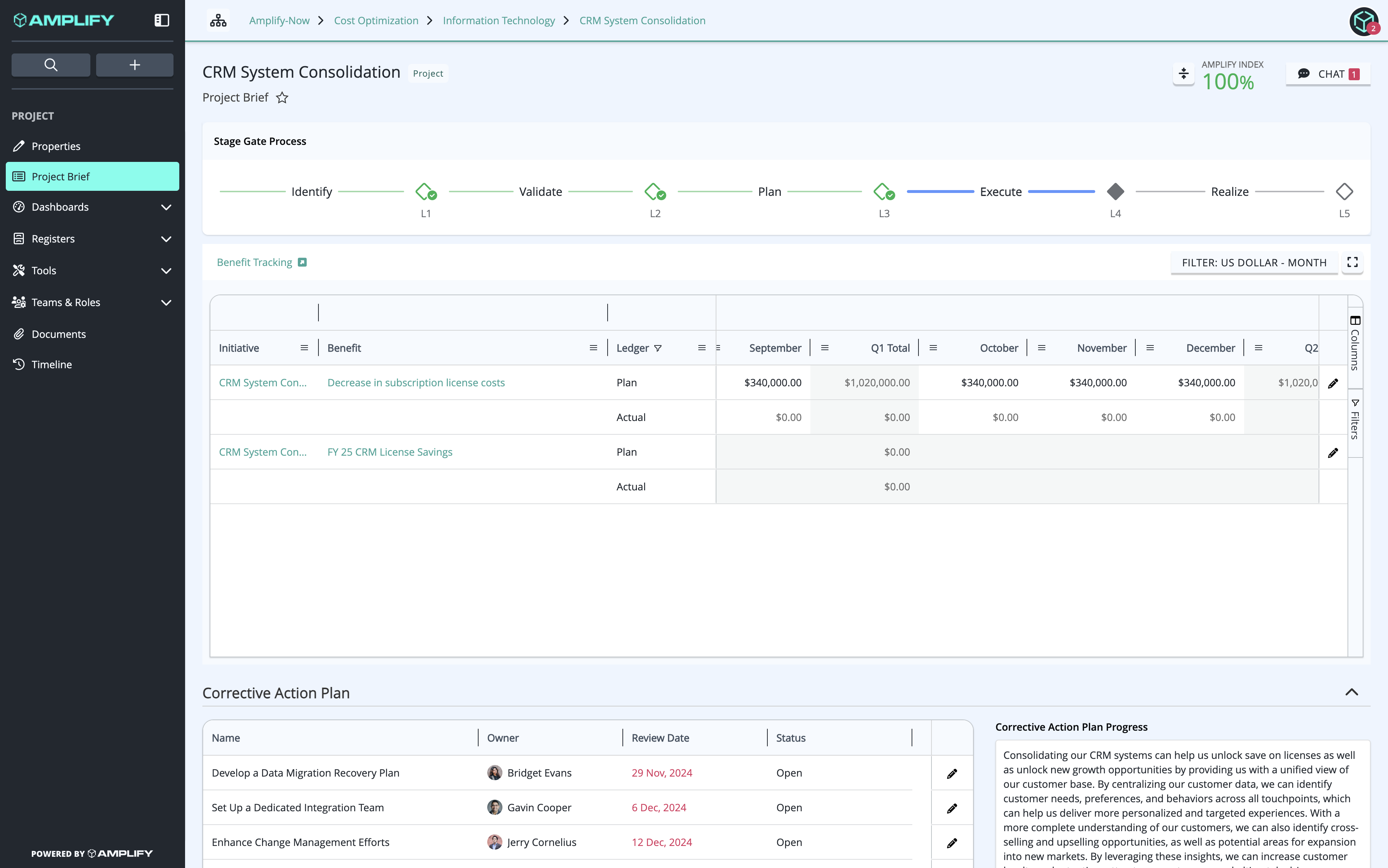Click the Amplify logo in sidebar

(64, 20)
